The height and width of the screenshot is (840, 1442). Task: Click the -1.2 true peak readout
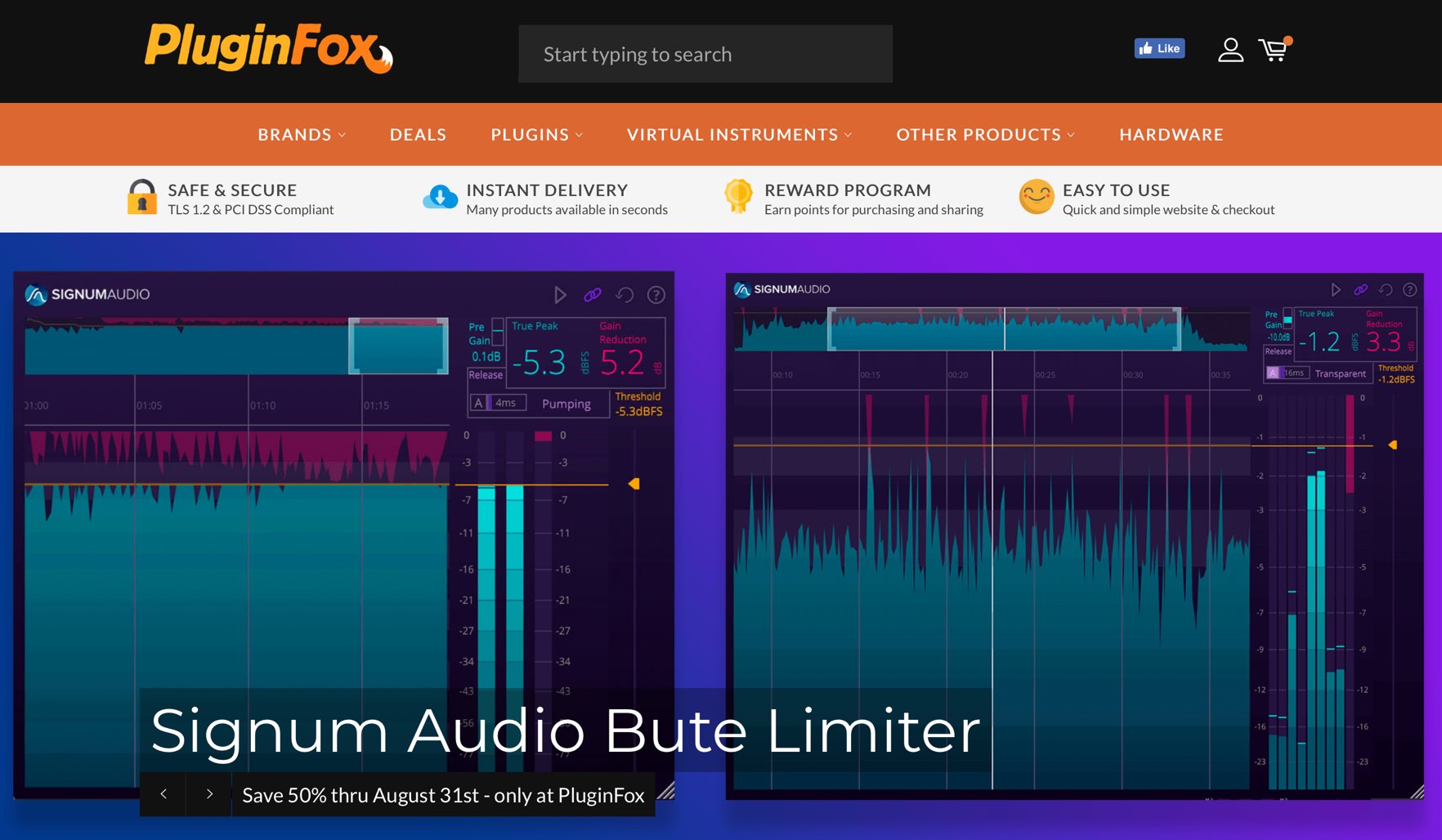pyautogui.click(x=1319, y=342)
